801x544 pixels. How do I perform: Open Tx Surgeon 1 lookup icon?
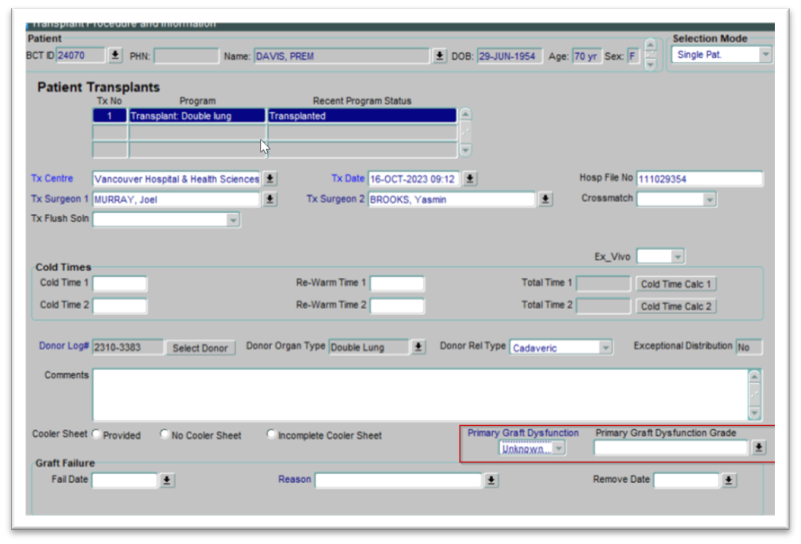tap(270, 199)
